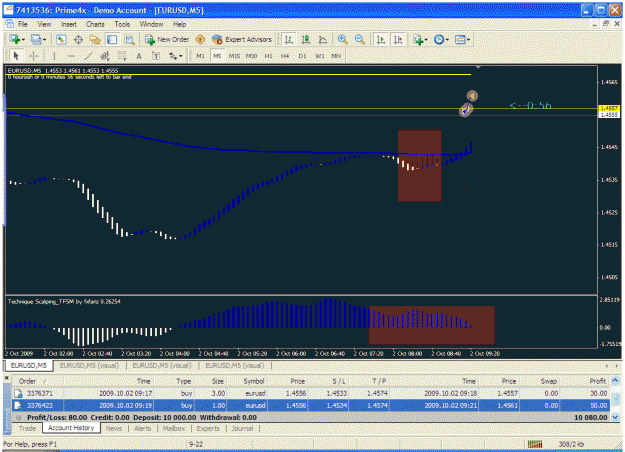Click the terminal scrollbar down arrow

point(615,417)
